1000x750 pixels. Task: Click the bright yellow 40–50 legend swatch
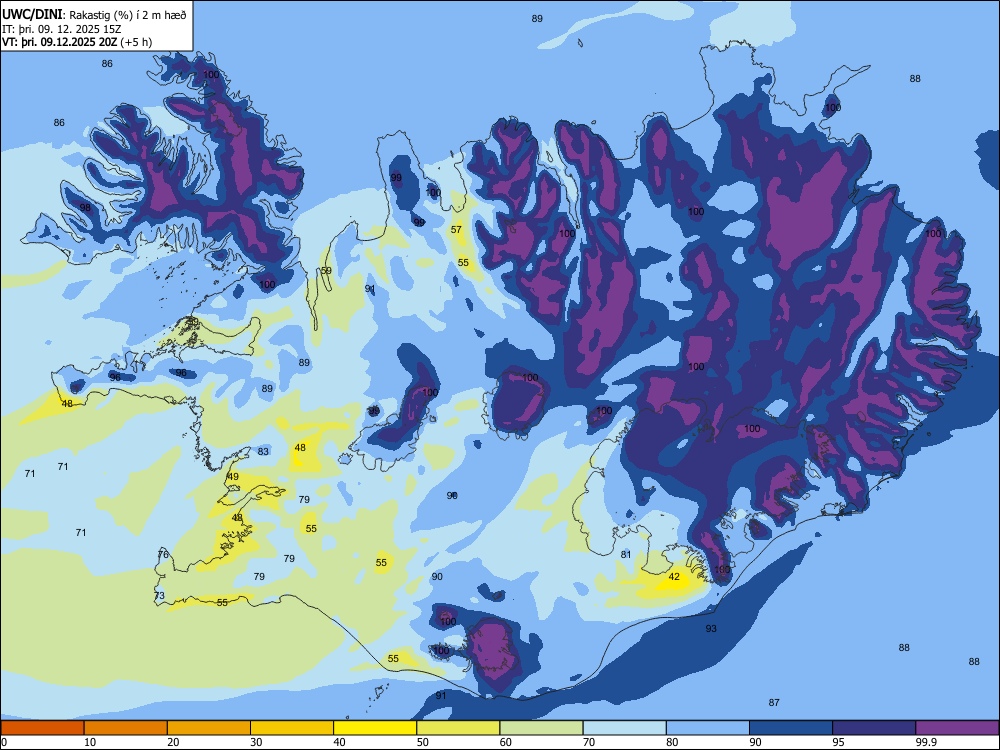tap(375, 728)
